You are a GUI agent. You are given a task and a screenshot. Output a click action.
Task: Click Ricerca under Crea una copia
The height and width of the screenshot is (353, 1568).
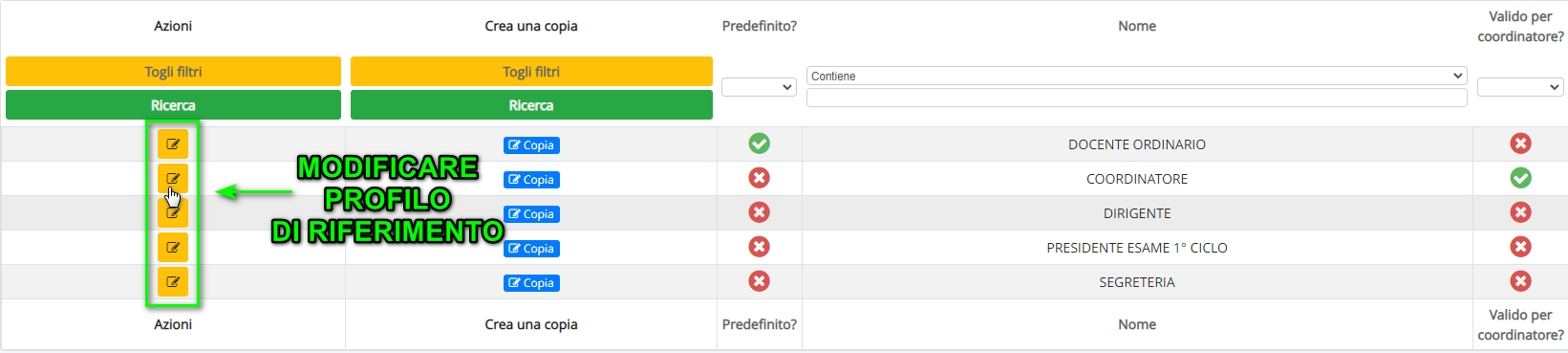531,105
